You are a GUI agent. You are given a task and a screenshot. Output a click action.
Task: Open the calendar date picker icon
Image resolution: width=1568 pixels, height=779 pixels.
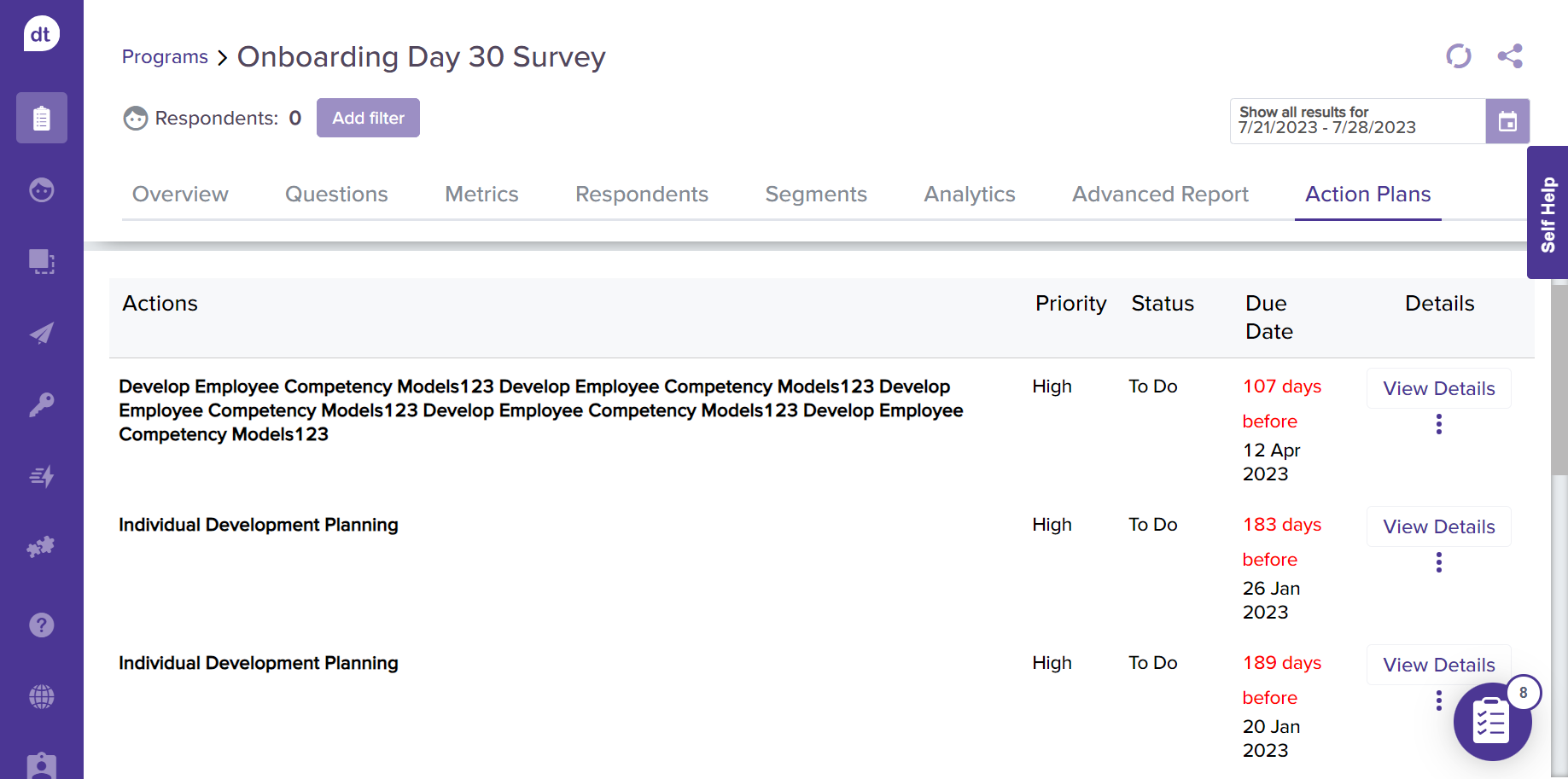1507,121
